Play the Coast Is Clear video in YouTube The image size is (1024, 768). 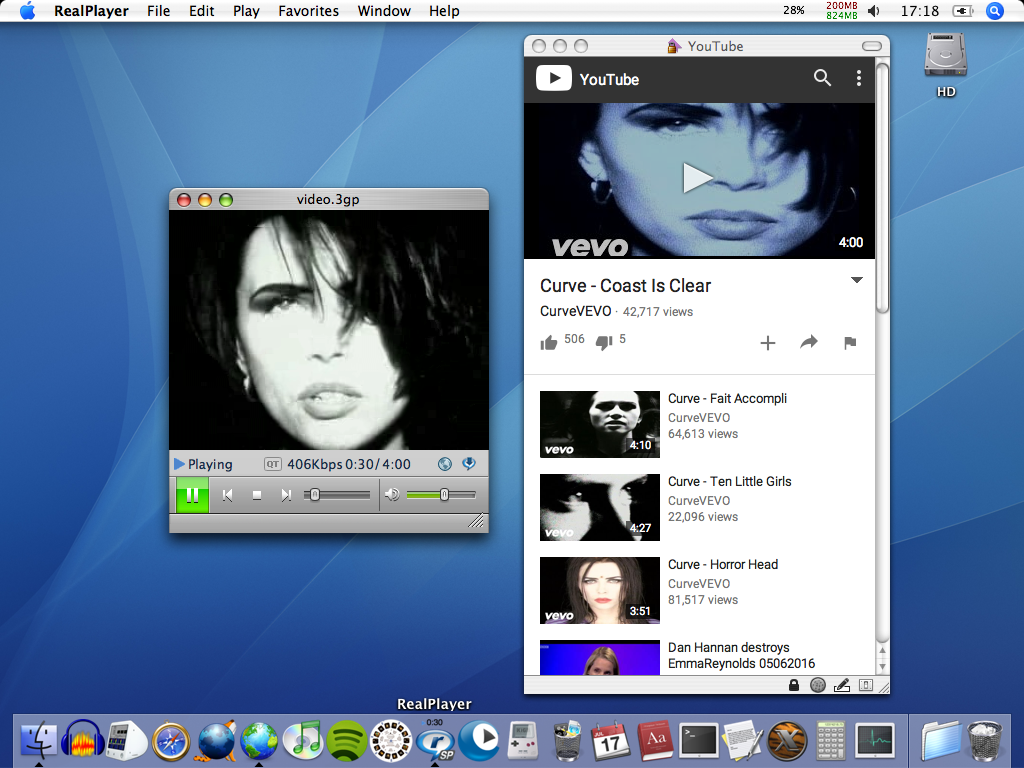click(697, 178)
